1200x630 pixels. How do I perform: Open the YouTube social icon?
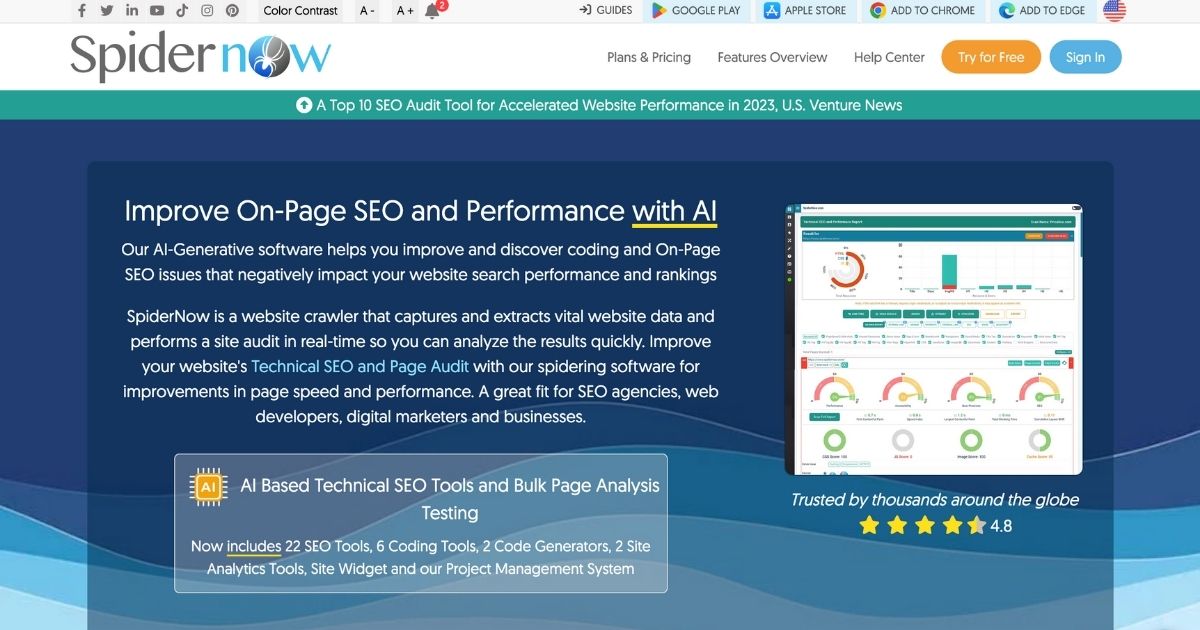(x=157, y=11)
